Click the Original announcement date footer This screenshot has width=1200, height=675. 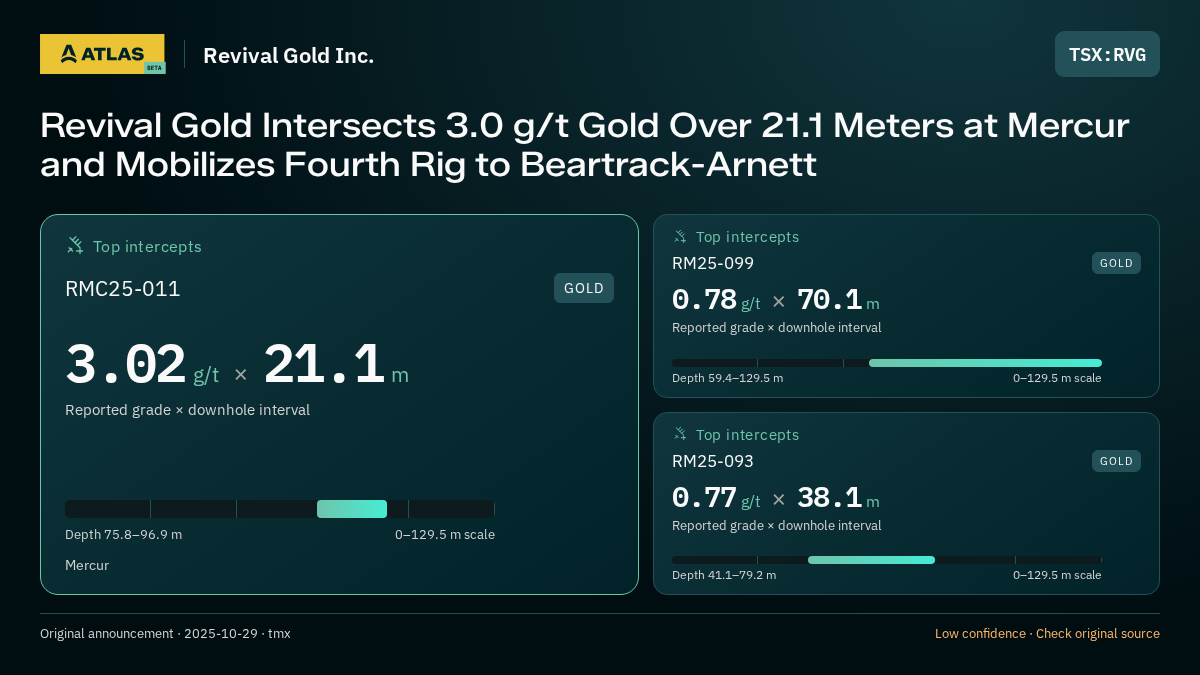tap(165, 633)
